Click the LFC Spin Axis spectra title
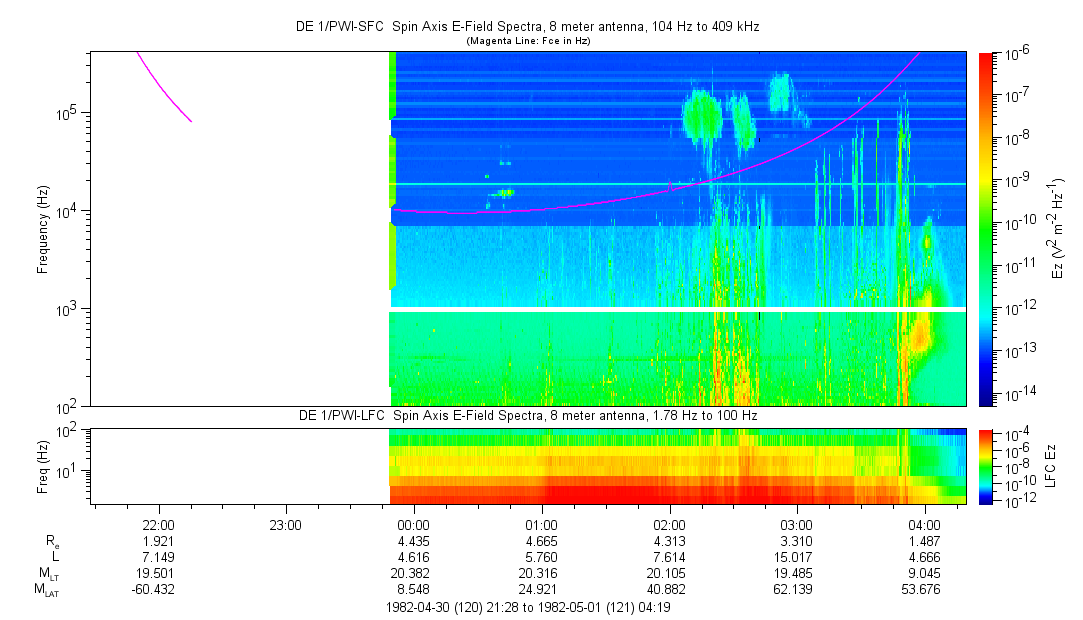The width and height of the screenshot is (1083, 620). 529,415
